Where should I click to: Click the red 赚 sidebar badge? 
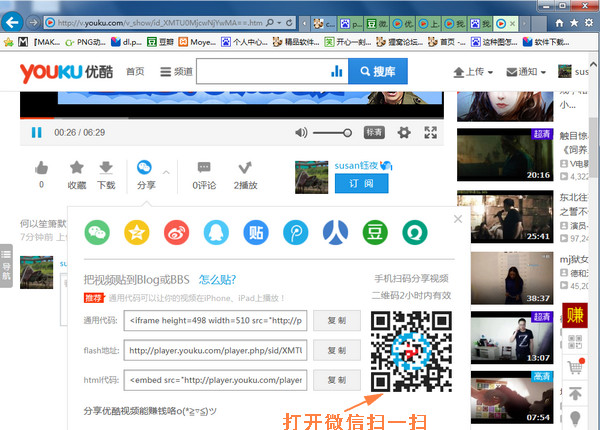tap(575, 315)
